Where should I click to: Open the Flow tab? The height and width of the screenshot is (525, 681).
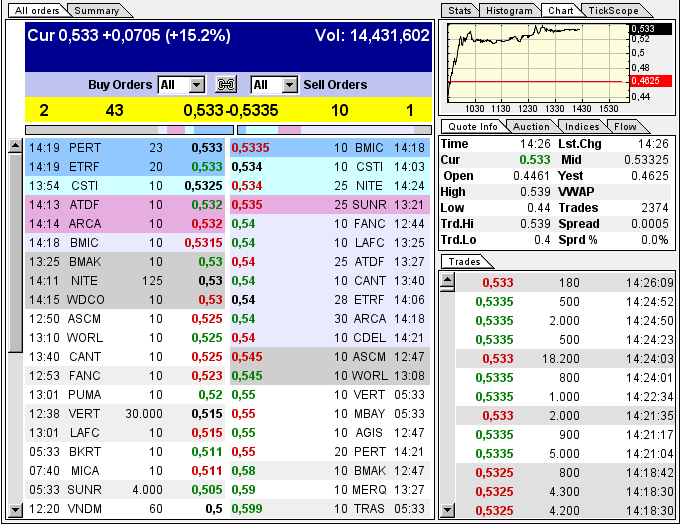click(x=625, y=127)
